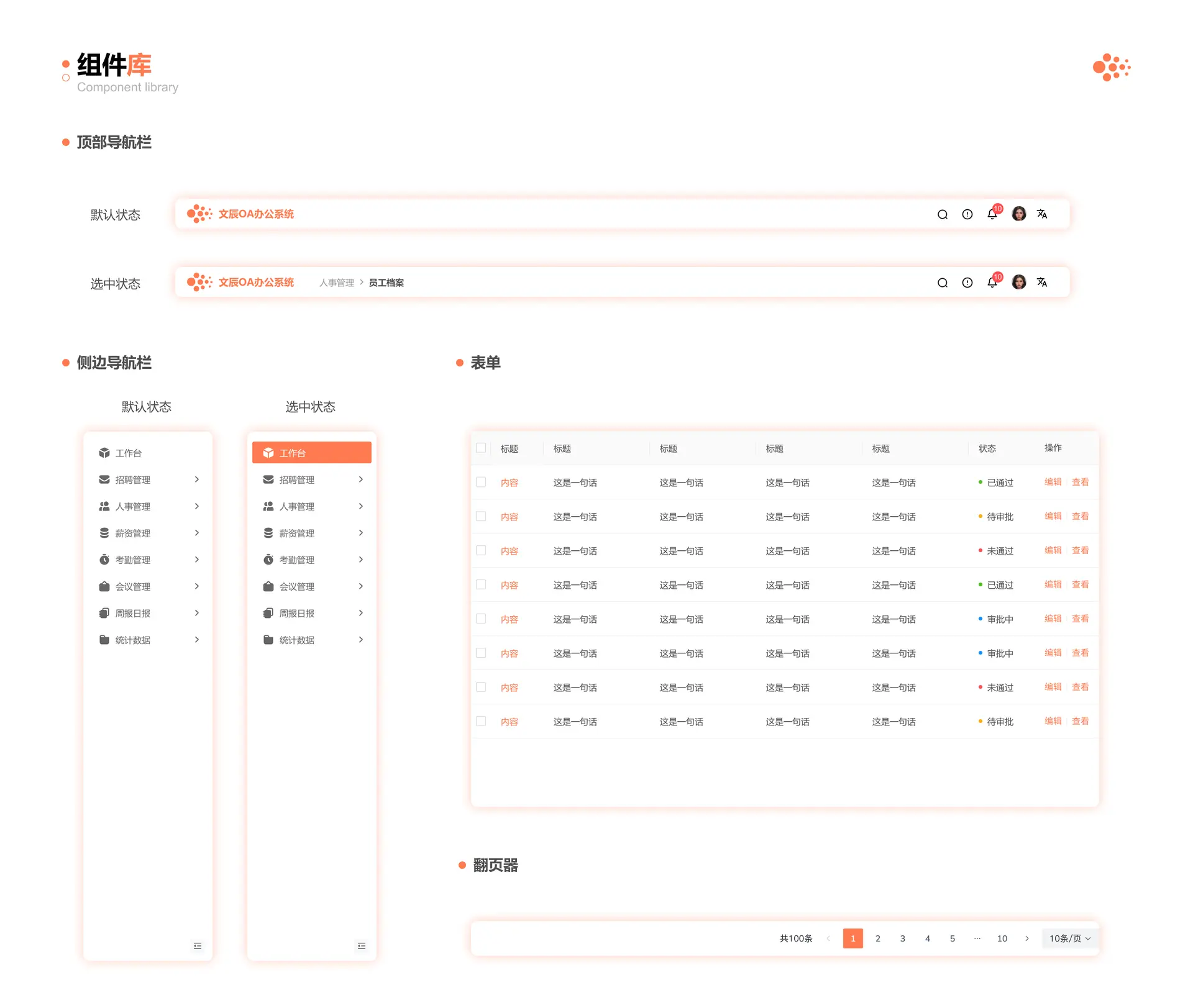The height and width of the screenshot is (1008, 1193).
Task: Select 工作台 in the default sidebar
Action: (148, 453)
